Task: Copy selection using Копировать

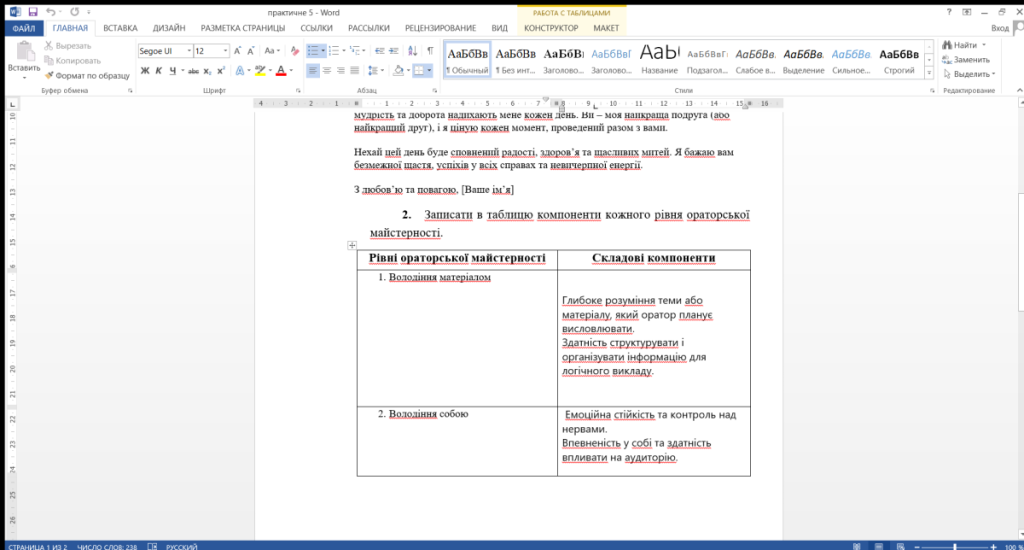Action: click(72, 61)
